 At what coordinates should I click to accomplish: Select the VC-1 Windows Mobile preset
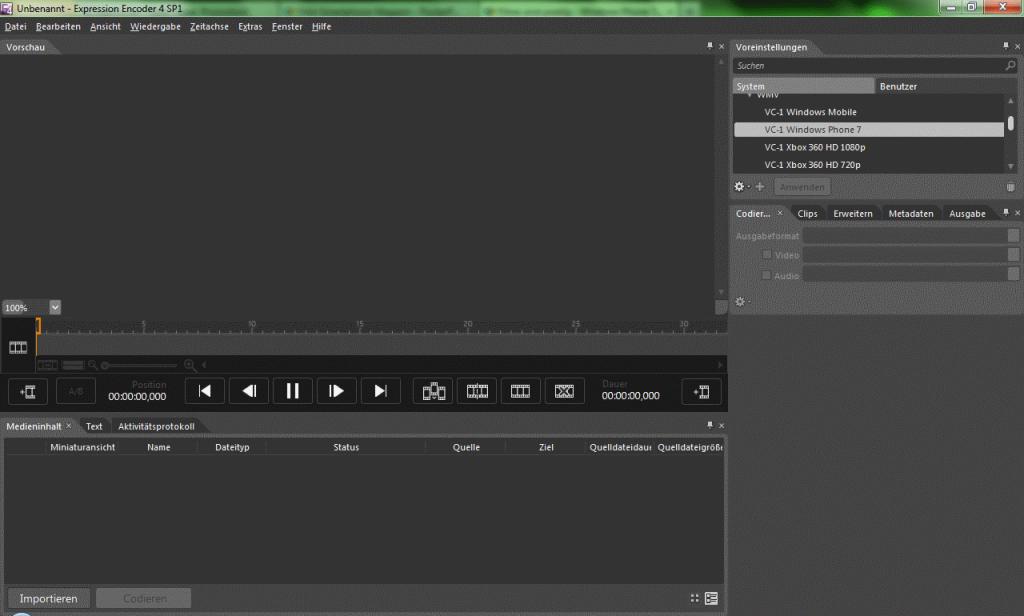869,112
